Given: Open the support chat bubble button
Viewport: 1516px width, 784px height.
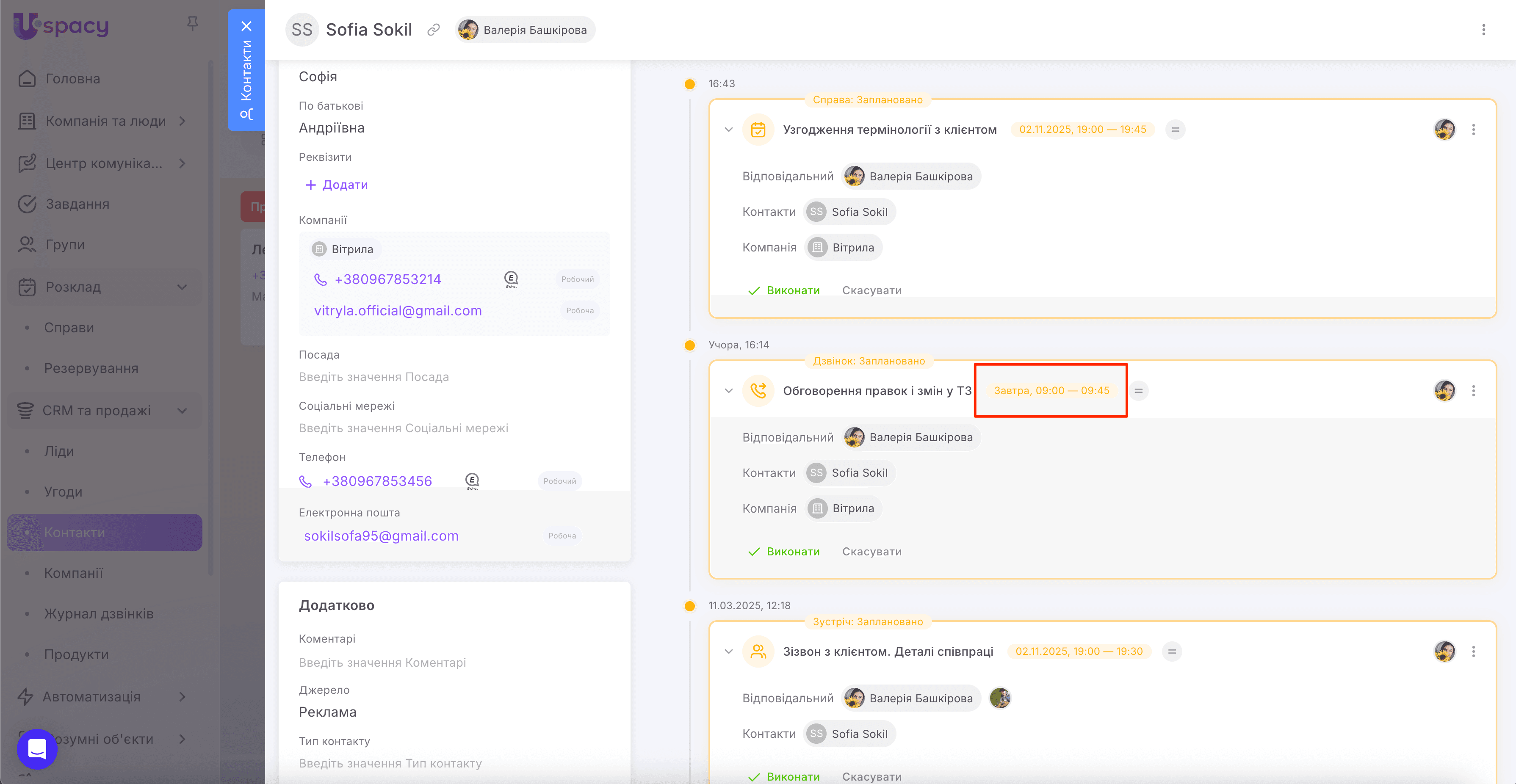Looking at the screenshot, I should (37, 749).
